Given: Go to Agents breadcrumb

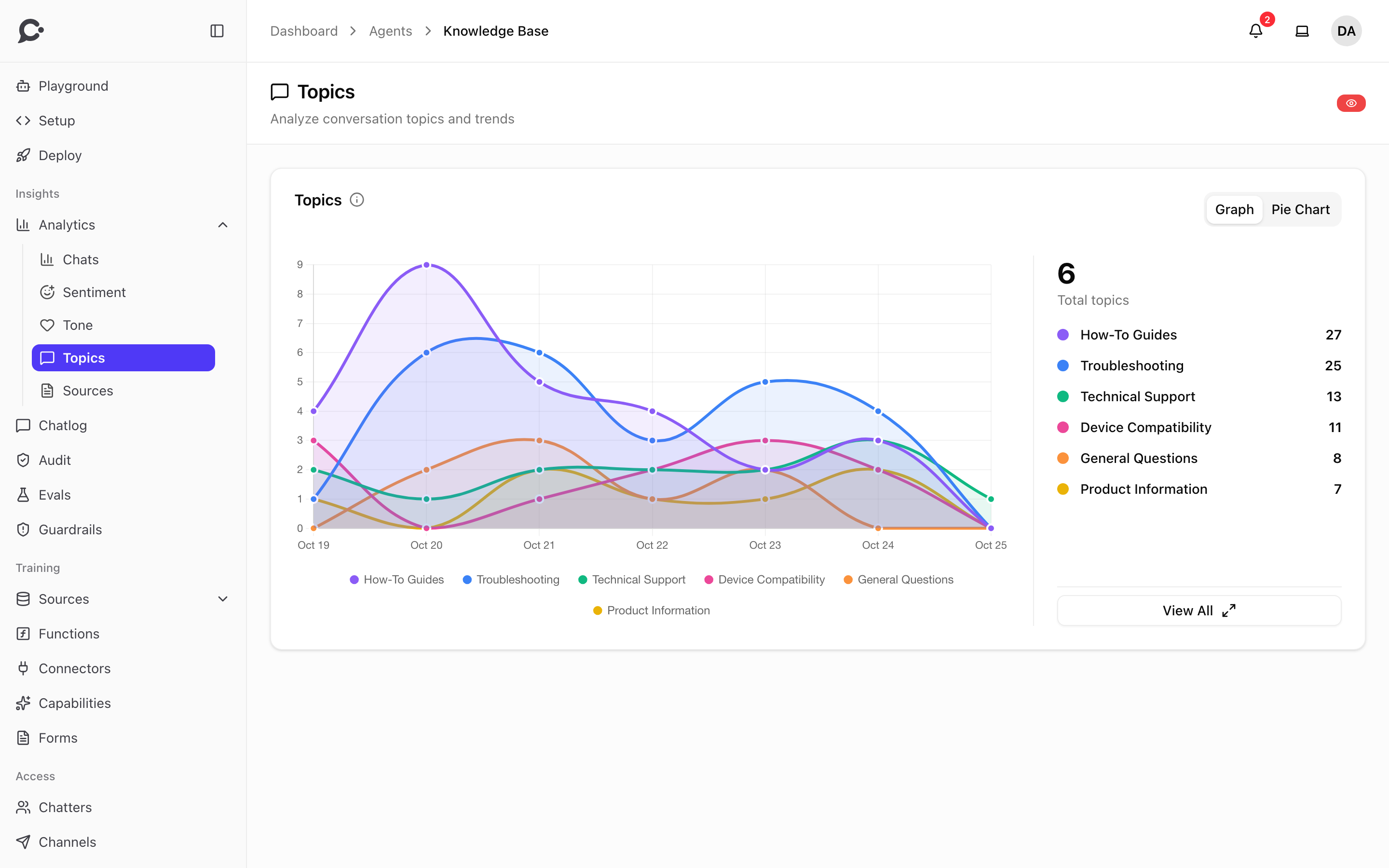Looking at the screenshot, I should (x=390, y=31).
